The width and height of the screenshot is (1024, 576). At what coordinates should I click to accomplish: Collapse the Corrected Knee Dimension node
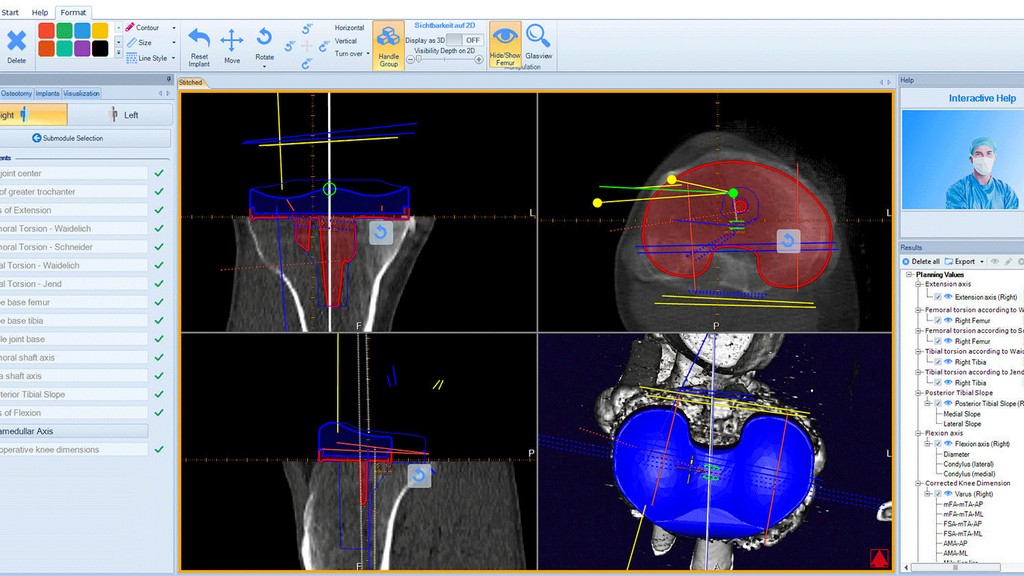pyautogui.click(x=918, y=483)
